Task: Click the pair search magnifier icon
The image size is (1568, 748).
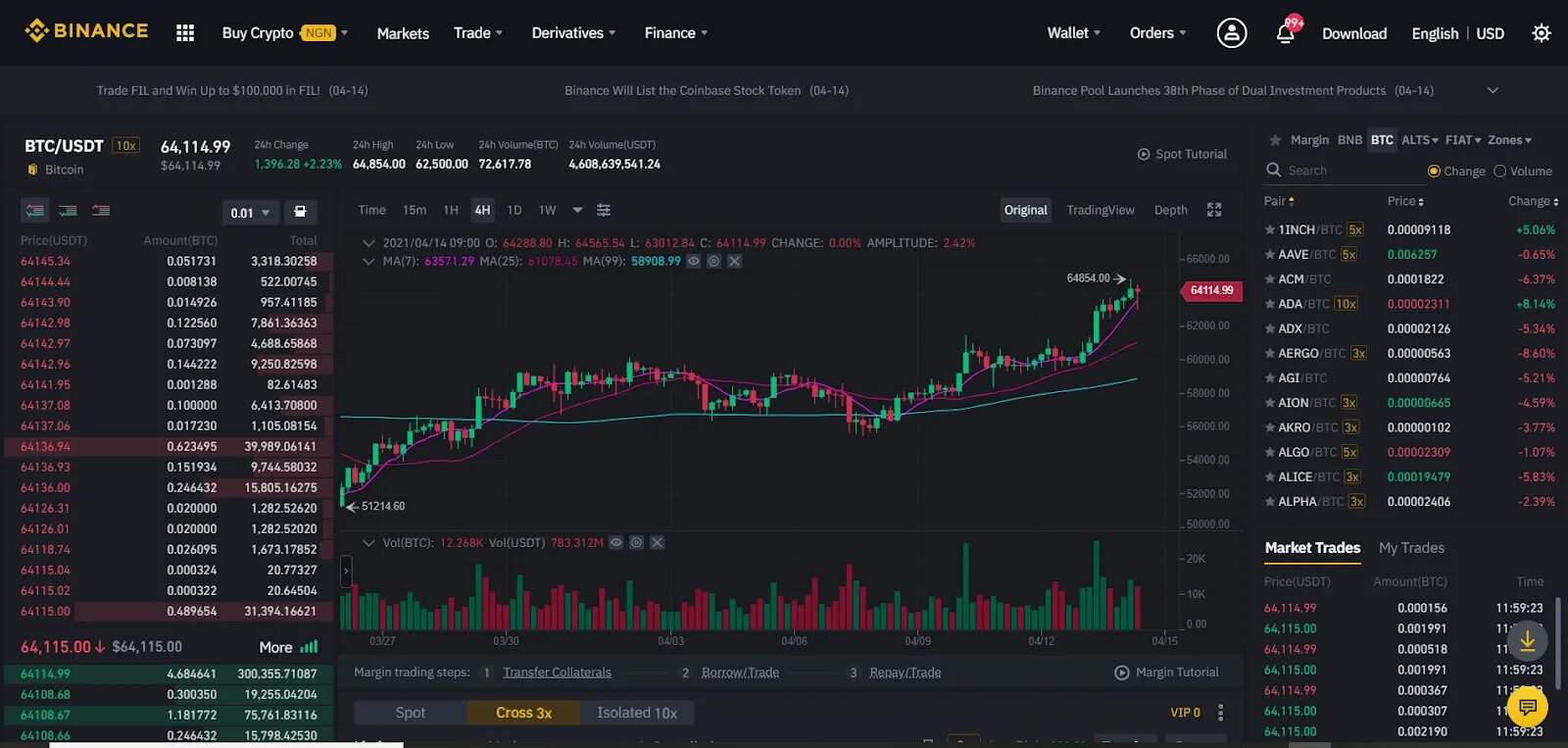Action: coord(1274,170)
